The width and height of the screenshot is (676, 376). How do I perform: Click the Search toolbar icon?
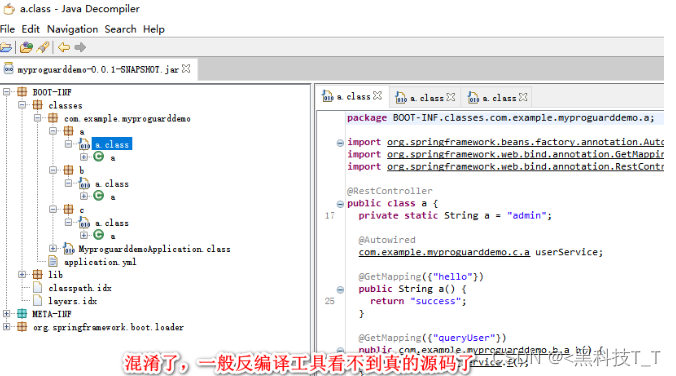pyautogui.click(x=43, y=47)
